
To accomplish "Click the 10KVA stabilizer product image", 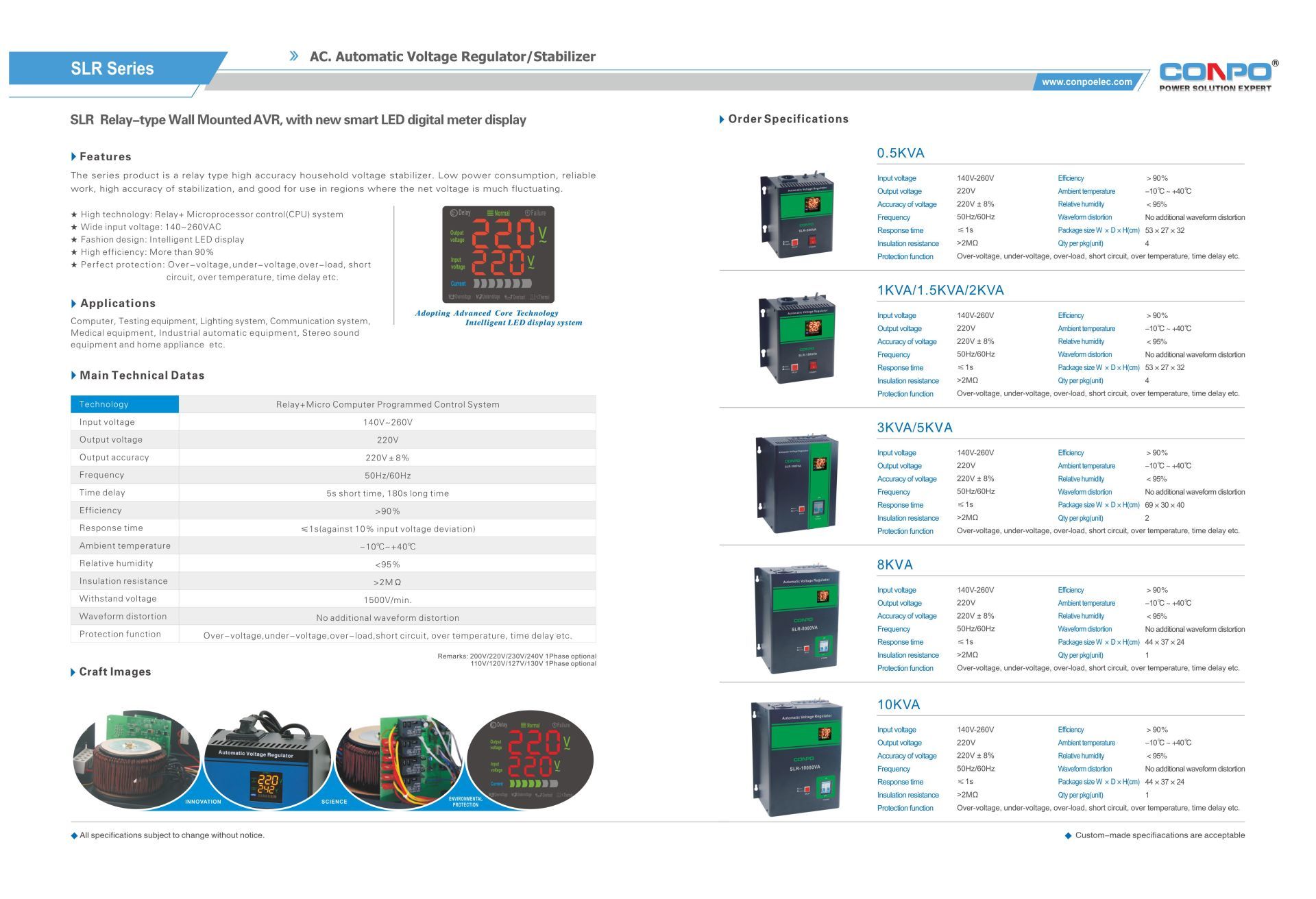I will (x=796, y=757).
